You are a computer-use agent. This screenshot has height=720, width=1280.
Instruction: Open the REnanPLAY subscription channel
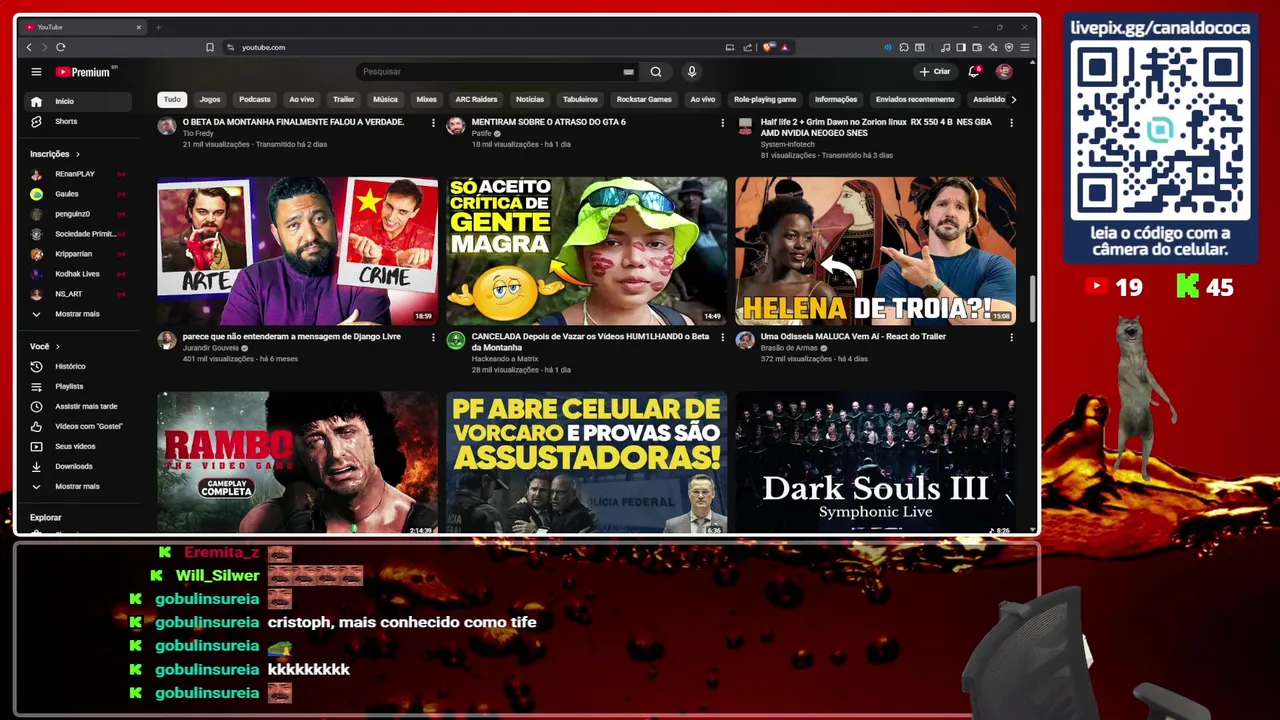pyautogui.click(x=78, y=174)
